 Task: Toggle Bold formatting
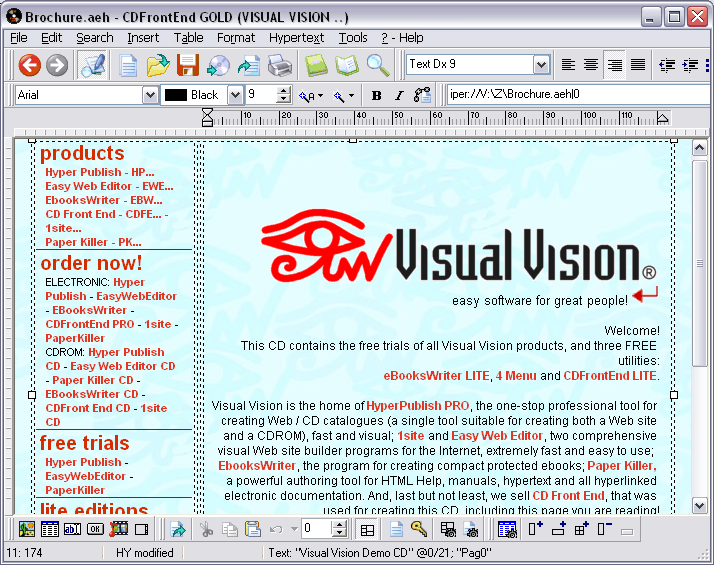click(376, 95)
